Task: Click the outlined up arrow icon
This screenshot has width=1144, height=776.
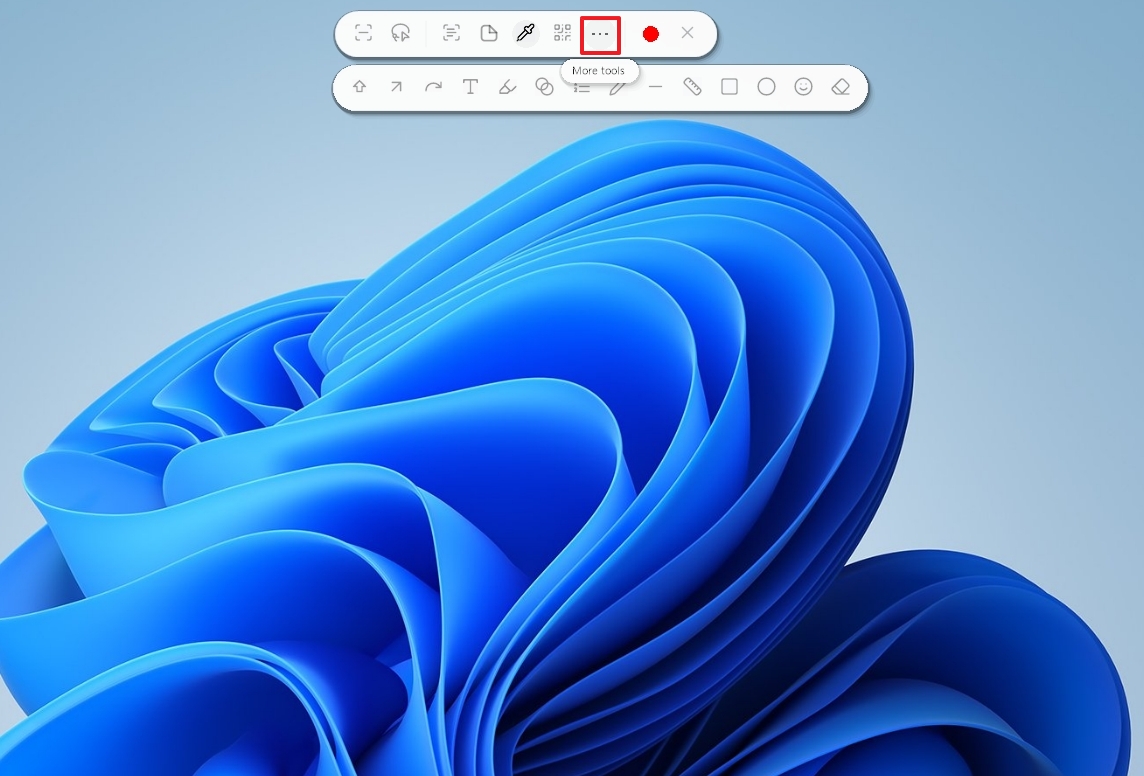Action: coord(359,87)
